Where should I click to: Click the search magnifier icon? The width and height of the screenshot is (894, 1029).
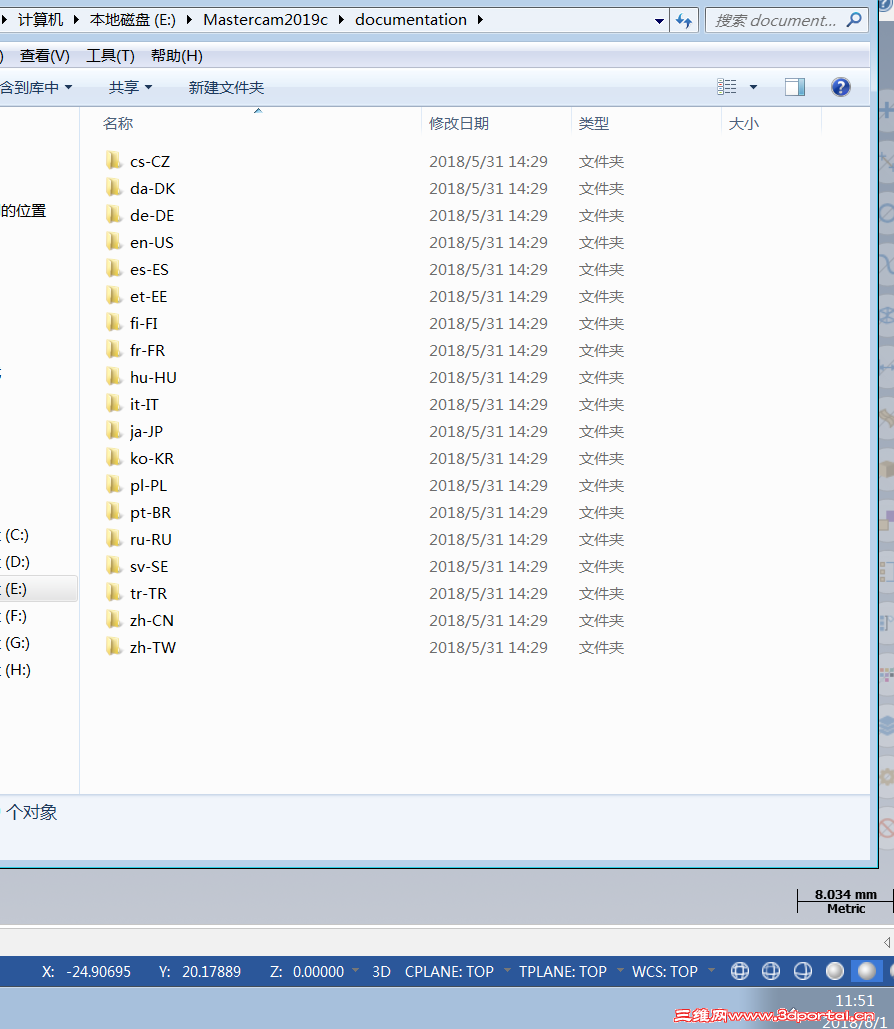[854, 20]
